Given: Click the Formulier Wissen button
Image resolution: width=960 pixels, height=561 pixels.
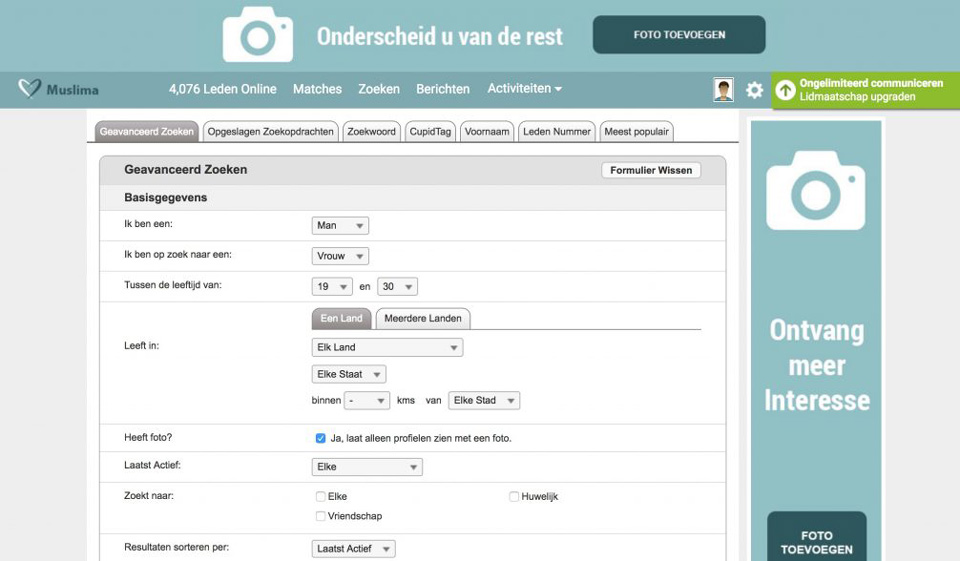Looking at the screenshot, I should pos(651,170).
